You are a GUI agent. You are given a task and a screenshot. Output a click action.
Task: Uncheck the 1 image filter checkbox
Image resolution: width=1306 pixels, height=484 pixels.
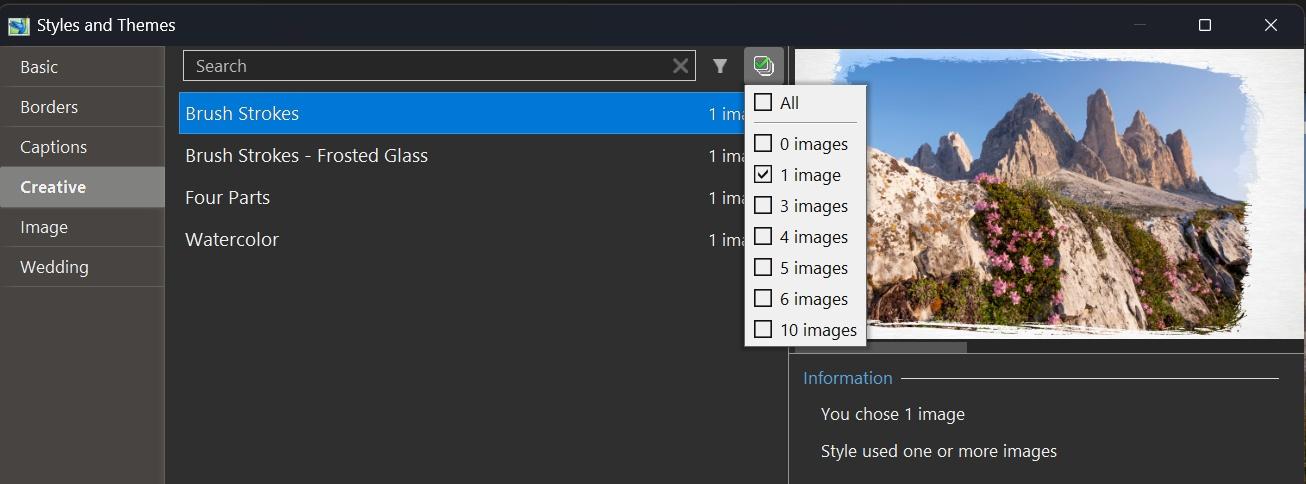(x=763, y=174)
